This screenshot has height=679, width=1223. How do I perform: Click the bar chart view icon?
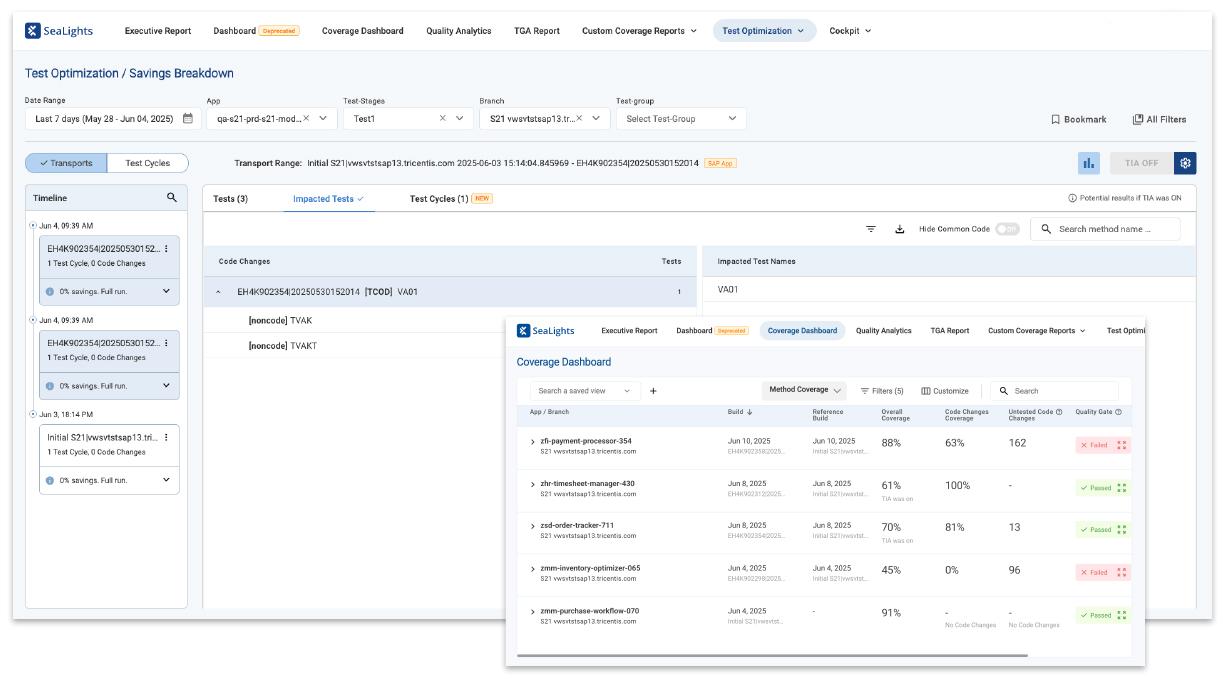pyautogui.click(x=1089, y=163)
